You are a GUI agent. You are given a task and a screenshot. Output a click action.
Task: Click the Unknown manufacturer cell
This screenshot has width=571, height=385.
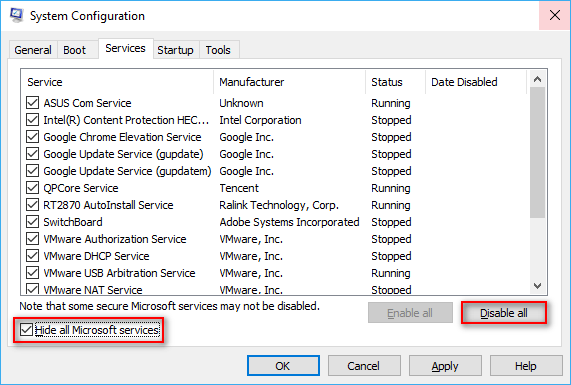(x=241, y=103)
